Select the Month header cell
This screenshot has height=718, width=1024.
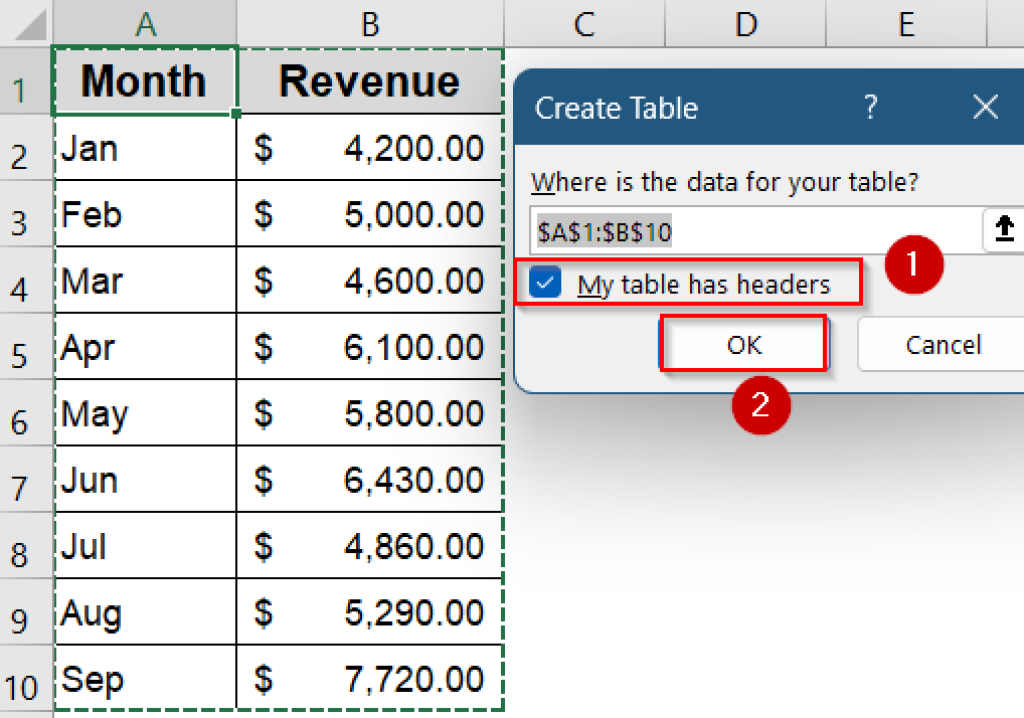click(144, 82)
